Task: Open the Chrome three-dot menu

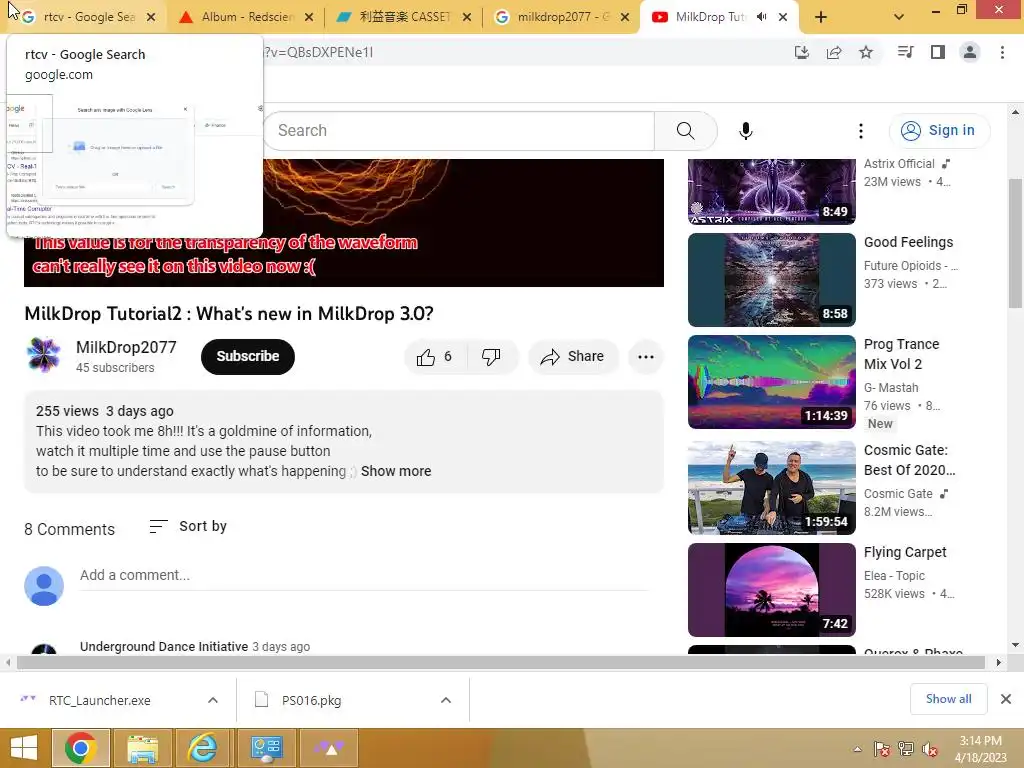Action: tap(1002, 52)
